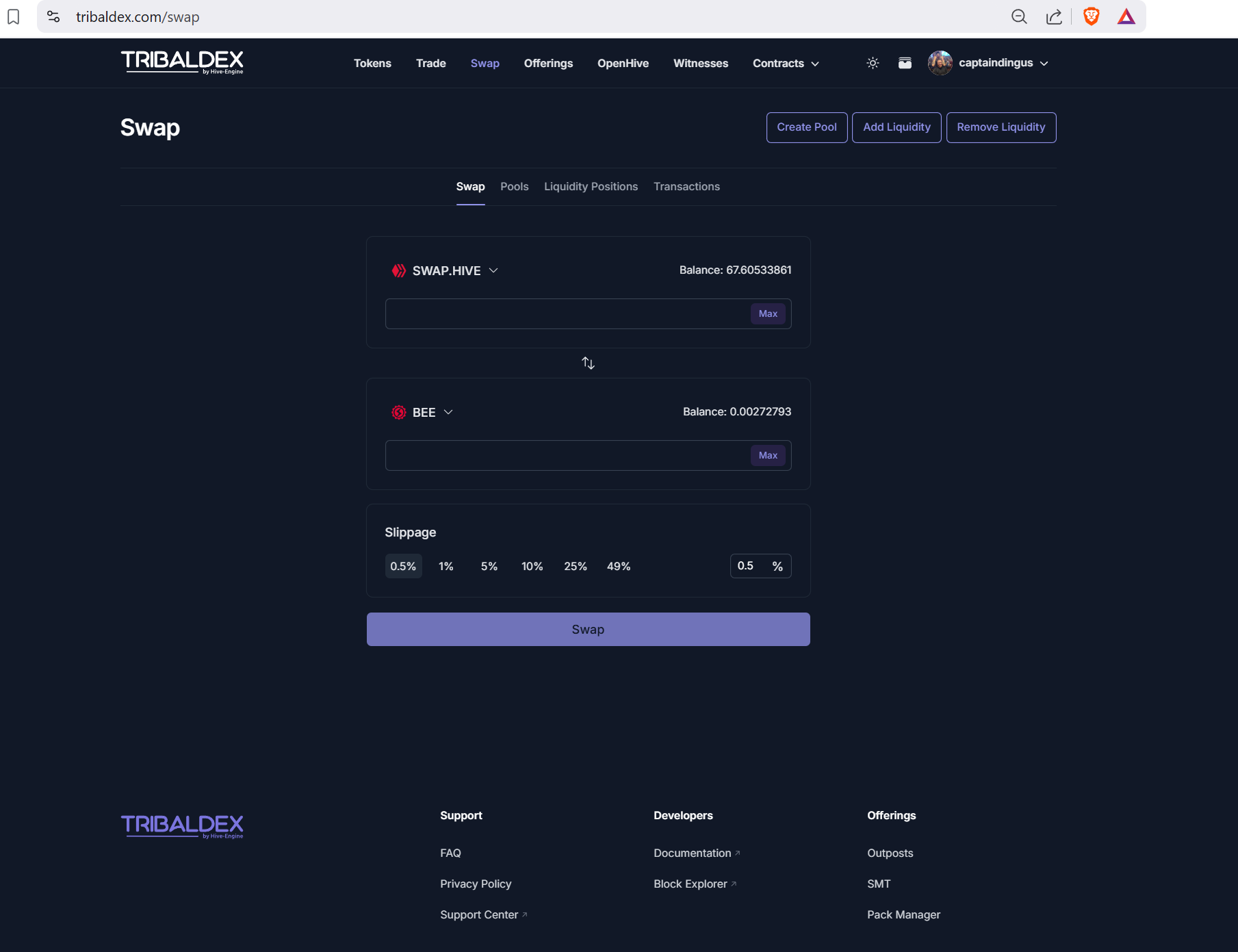Click the SWAP.HIVE token logo
Image resolution: width=1238 pixels, height=952 pixels.
[398, 271]
